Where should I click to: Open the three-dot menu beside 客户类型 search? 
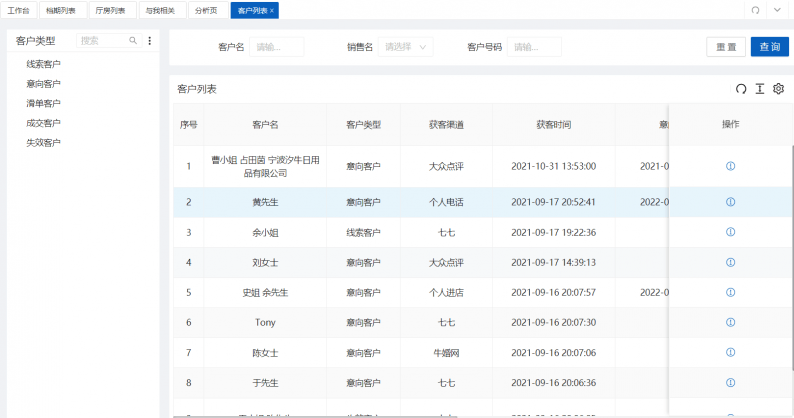149,41
